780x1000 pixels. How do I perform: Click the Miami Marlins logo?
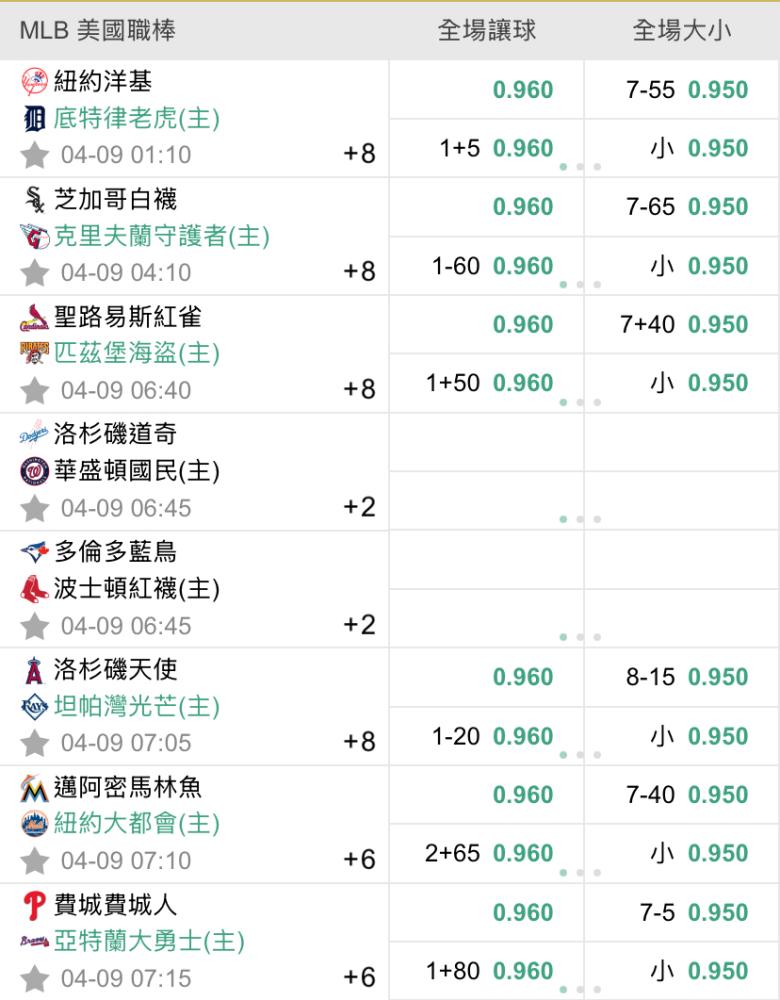tap(33, 788)
